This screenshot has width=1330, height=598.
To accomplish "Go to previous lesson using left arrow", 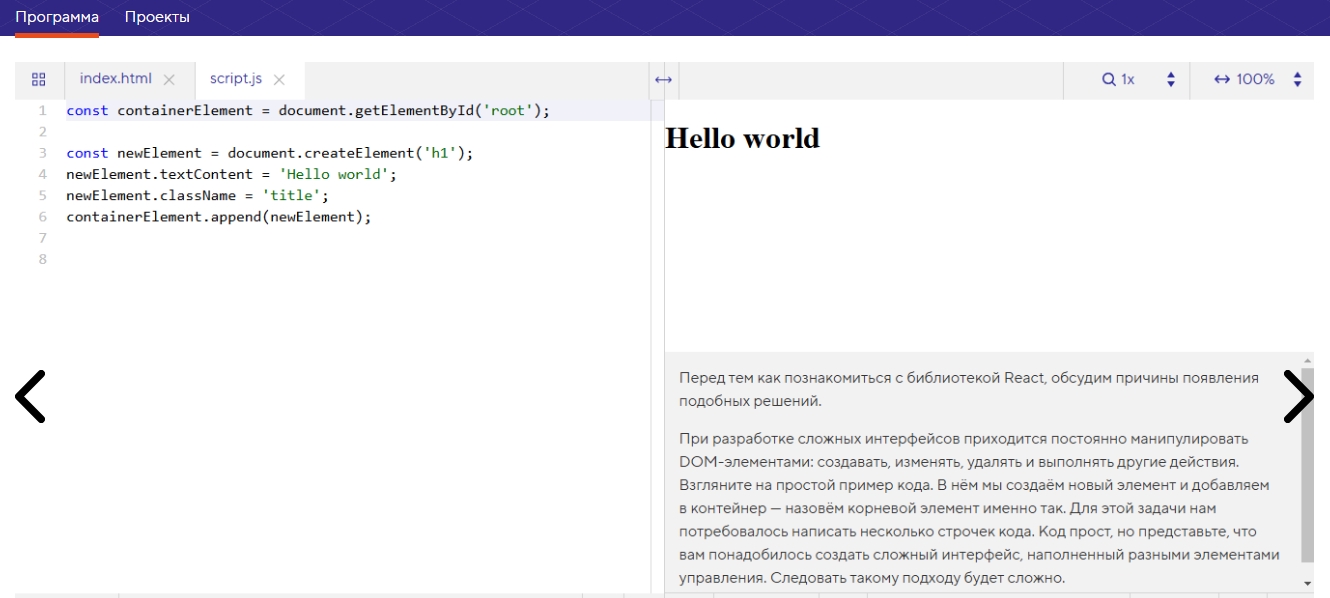I will 30,396.
